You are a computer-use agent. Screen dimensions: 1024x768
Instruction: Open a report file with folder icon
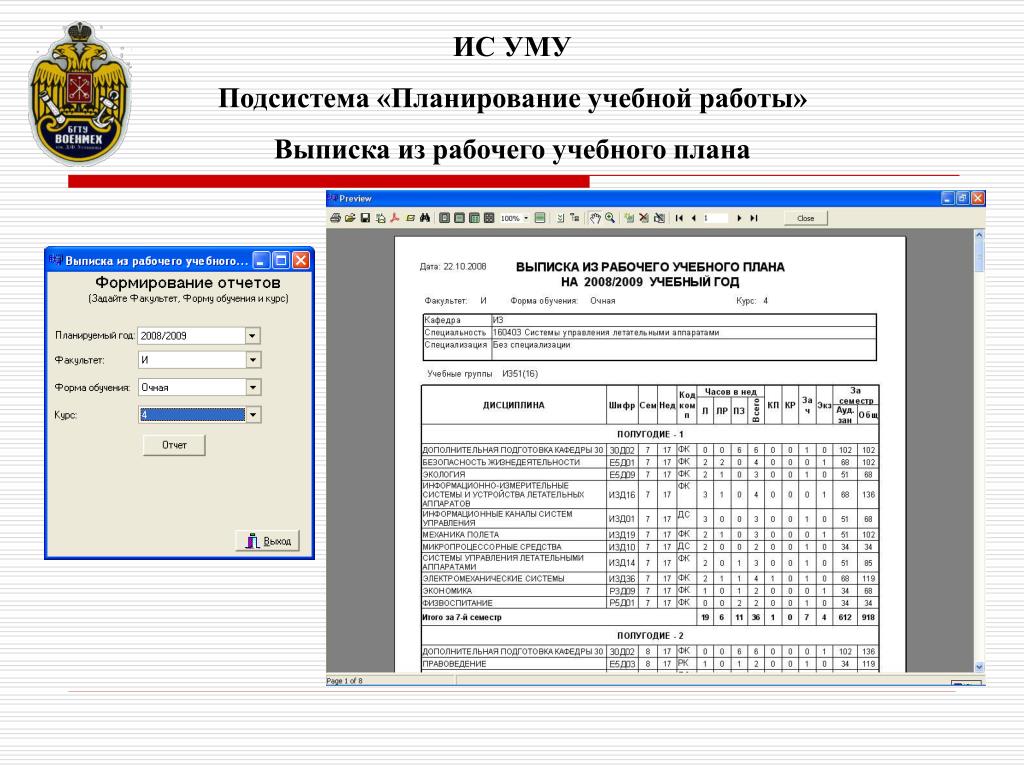coord(350,218)
